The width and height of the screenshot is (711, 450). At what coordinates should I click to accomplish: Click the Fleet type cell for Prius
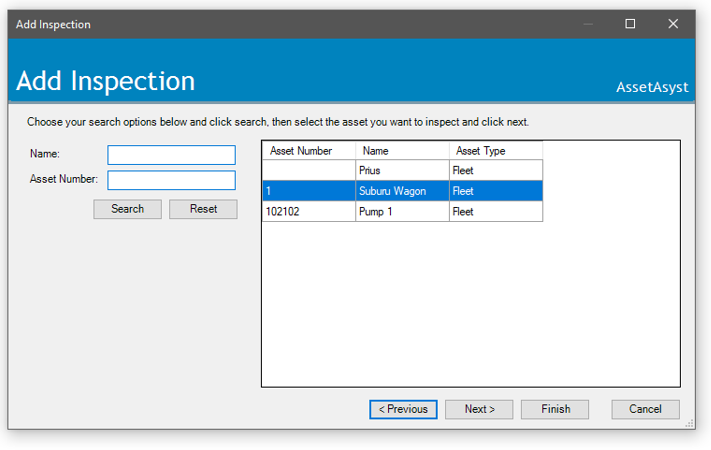click(495, 171)
